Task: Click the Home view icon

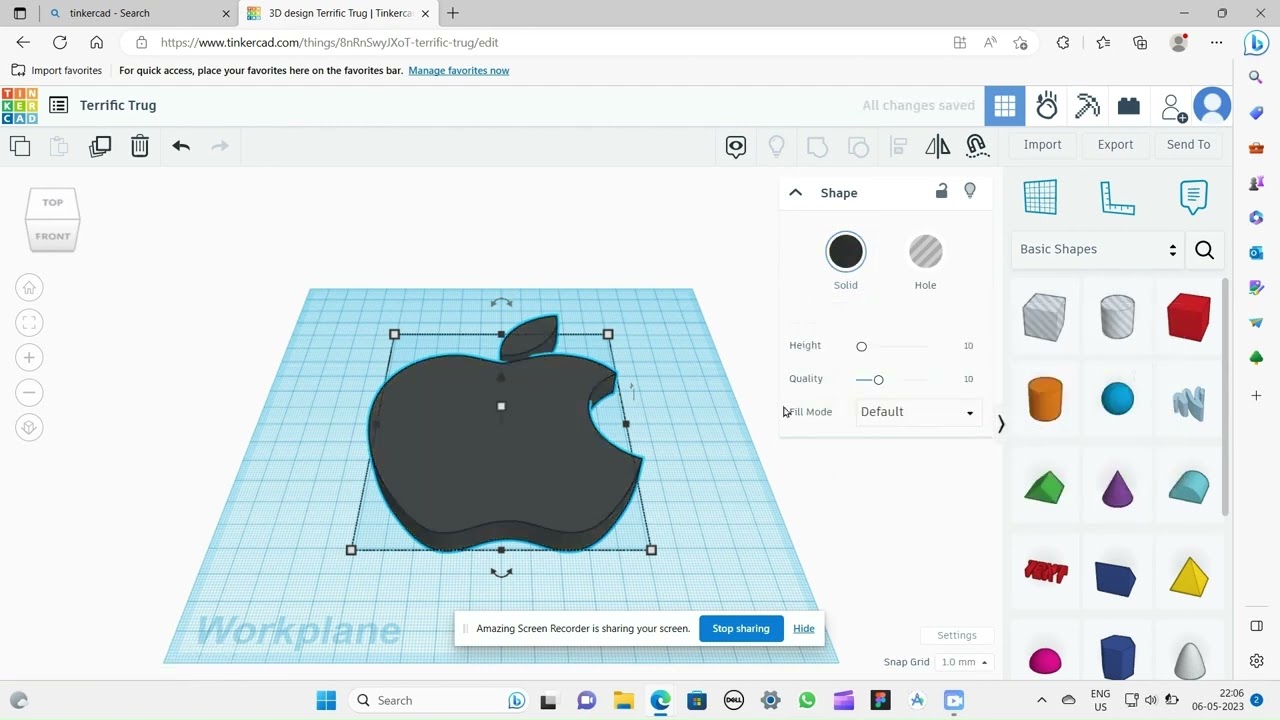Action: (x=29, y=288)
